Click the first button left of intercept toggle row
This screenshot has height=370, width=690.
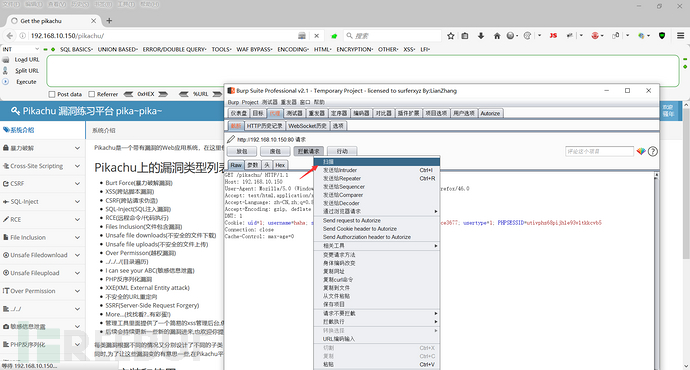(x=242, y=151)
